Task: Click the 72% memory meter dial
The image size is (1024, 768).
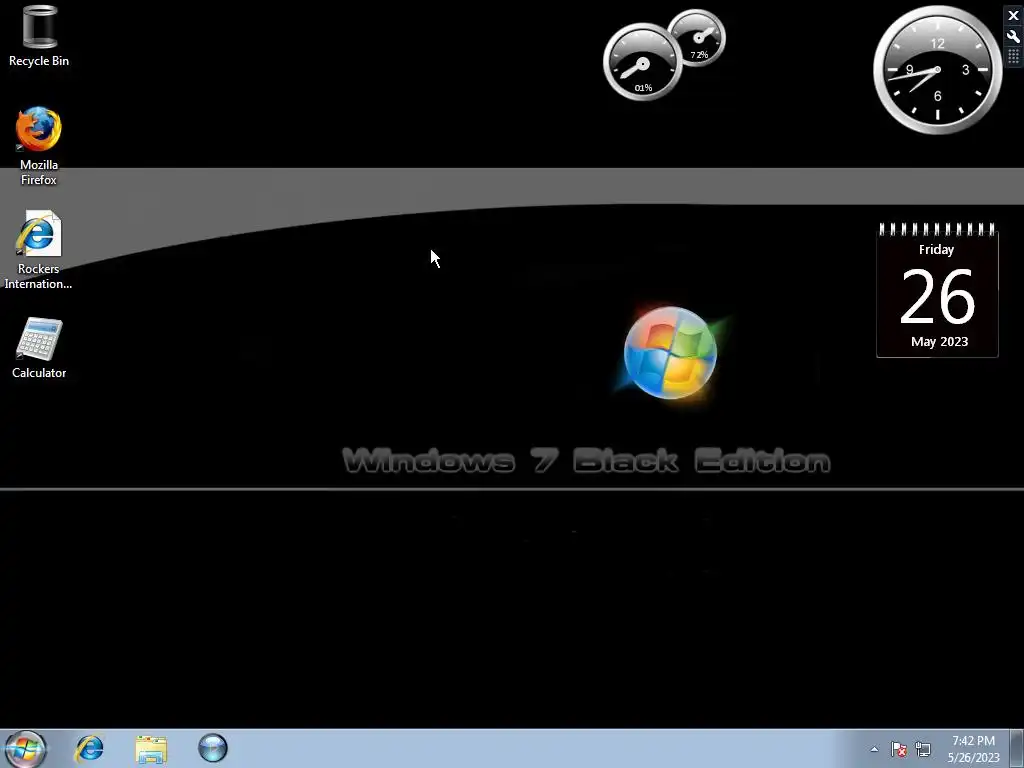Action: pyautogui.click(x=697, y=37)
